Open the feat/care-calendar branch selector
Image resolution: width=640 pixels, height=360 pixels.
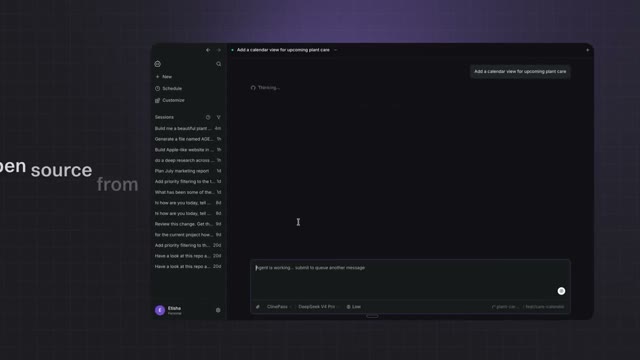(x=544, y=307)
